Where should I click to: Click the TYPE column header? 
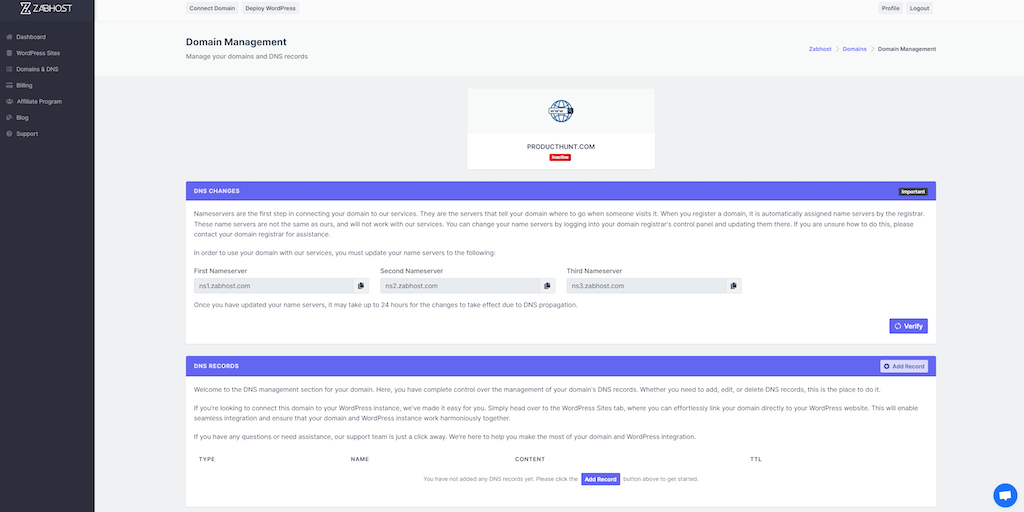click(x=207, y=459)
